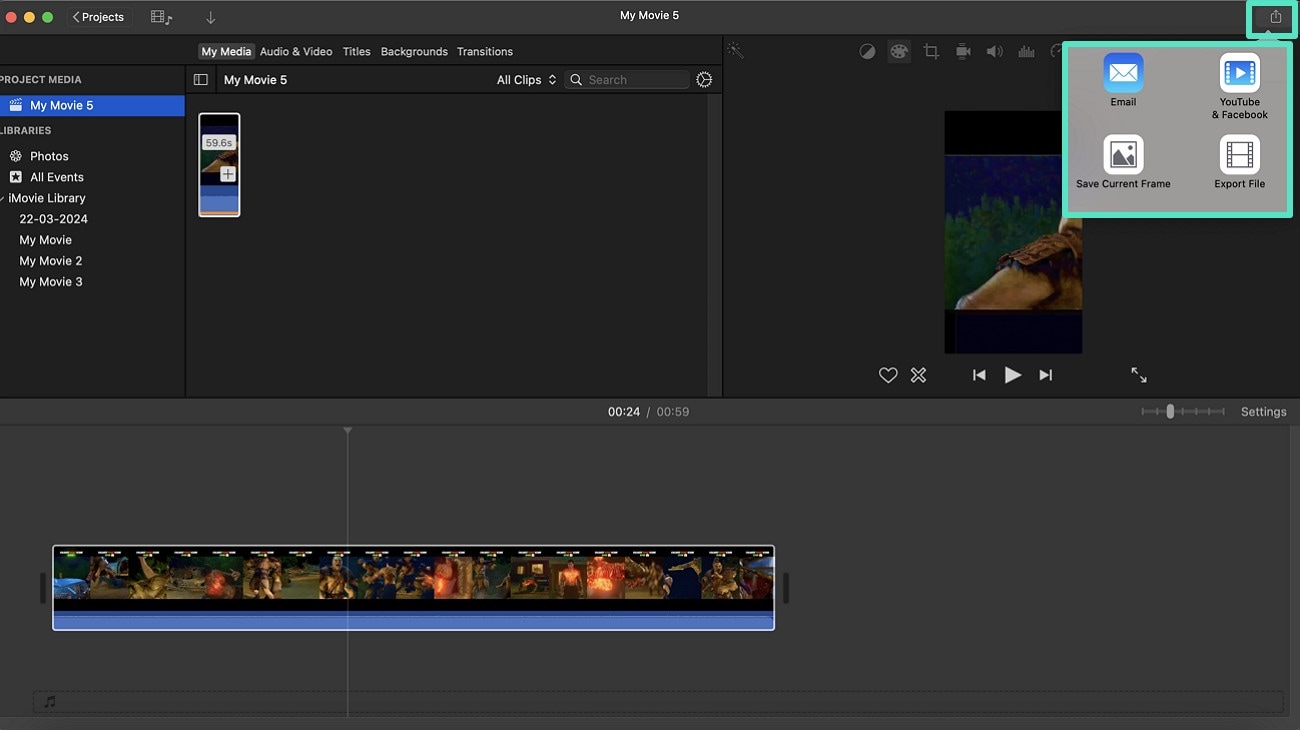
Task: Skip to next clip
Action: pyautogui.click(x=1045, y=375)
